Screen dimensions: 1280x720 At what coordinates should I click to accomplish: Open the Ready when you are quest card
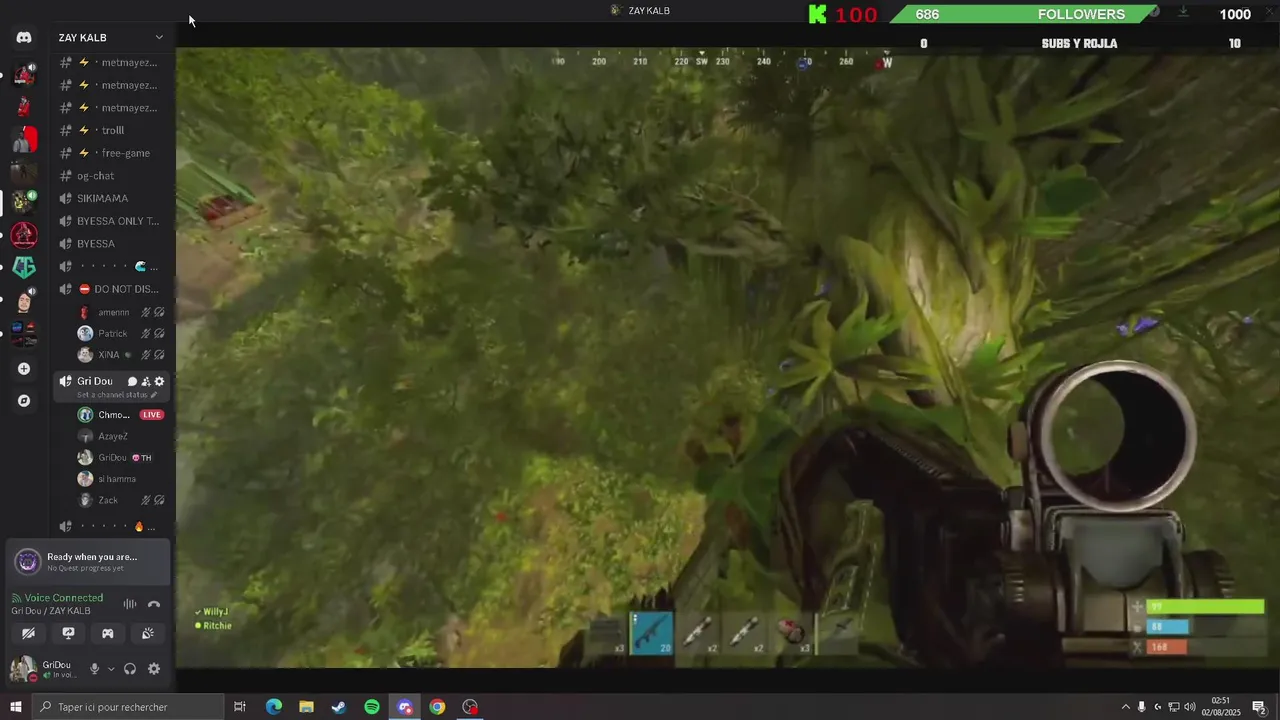coord(88,562)
